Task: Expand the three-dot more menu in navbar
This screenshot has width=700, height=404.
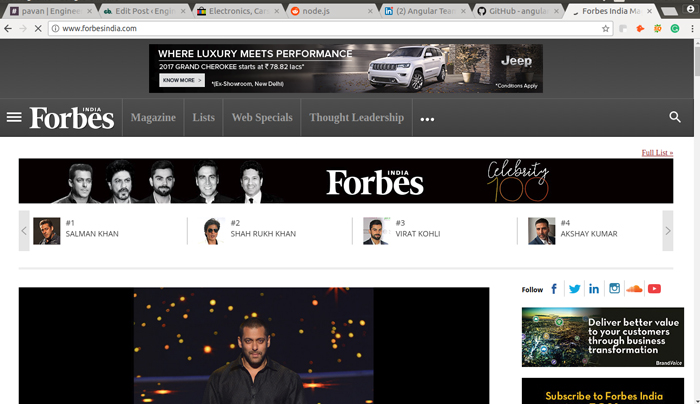Action: point(427,119)
